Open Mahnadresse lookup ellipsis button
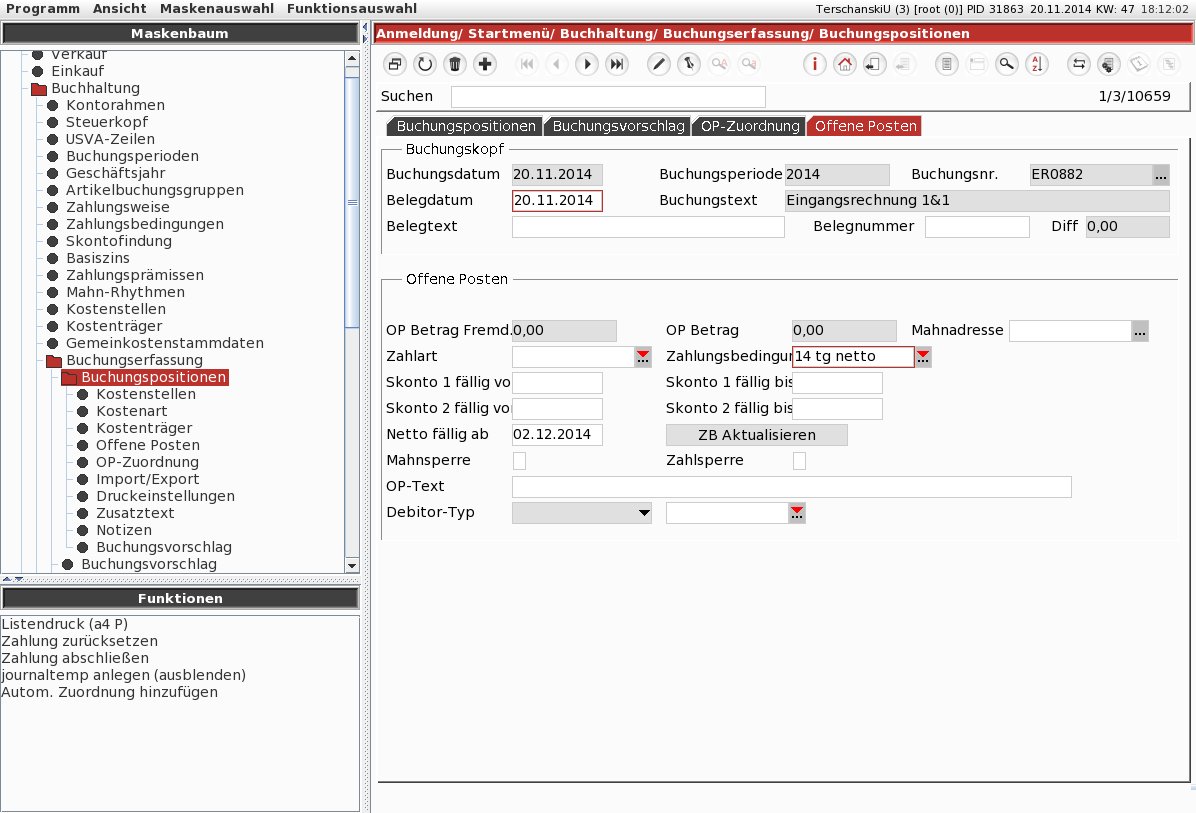This screenshot has width=1196, height=813. 1140,331
